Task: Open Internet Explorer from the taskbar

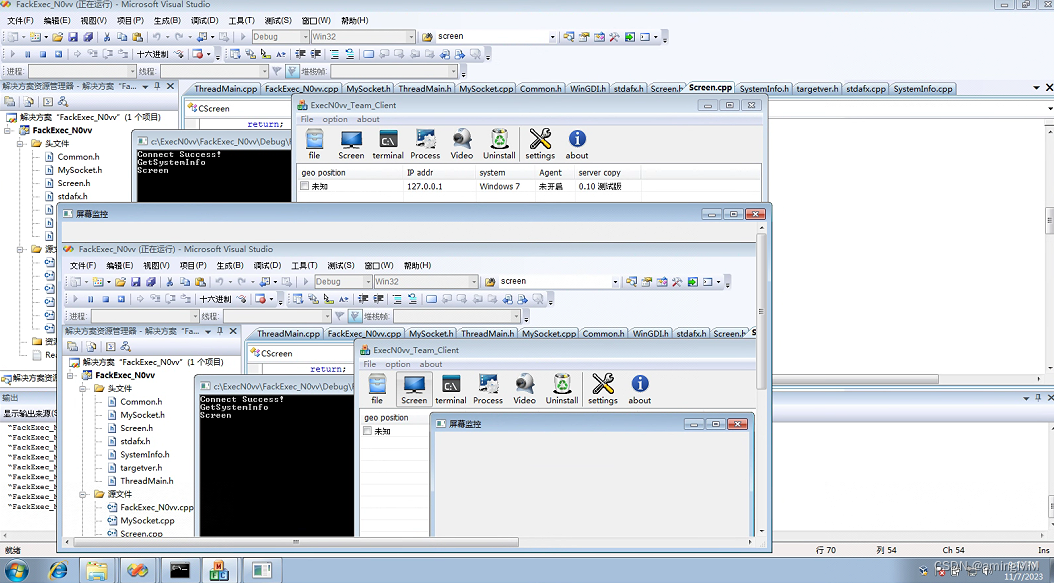Action: pos(58,570)
